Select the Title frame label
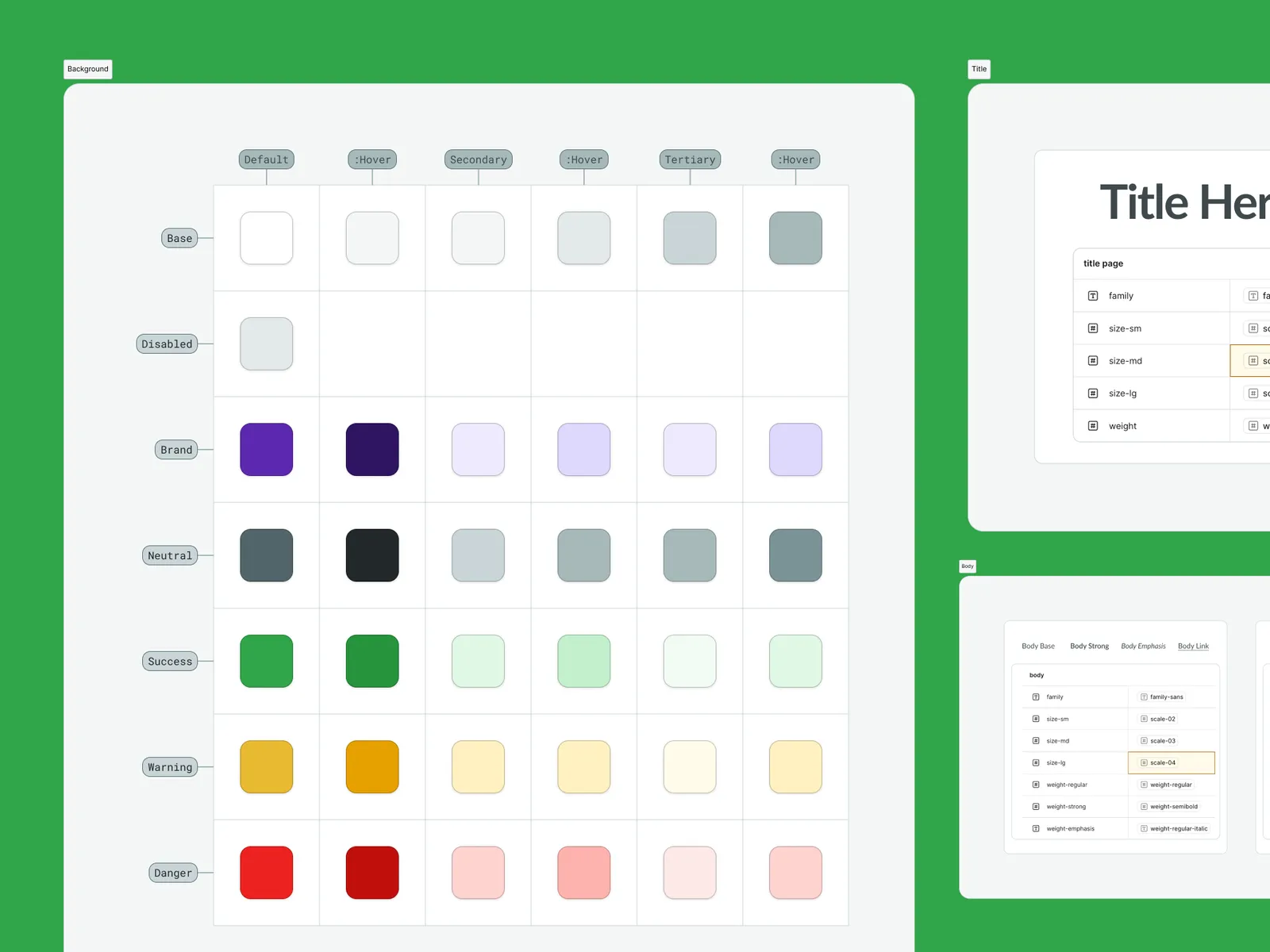 pos(979,69)
